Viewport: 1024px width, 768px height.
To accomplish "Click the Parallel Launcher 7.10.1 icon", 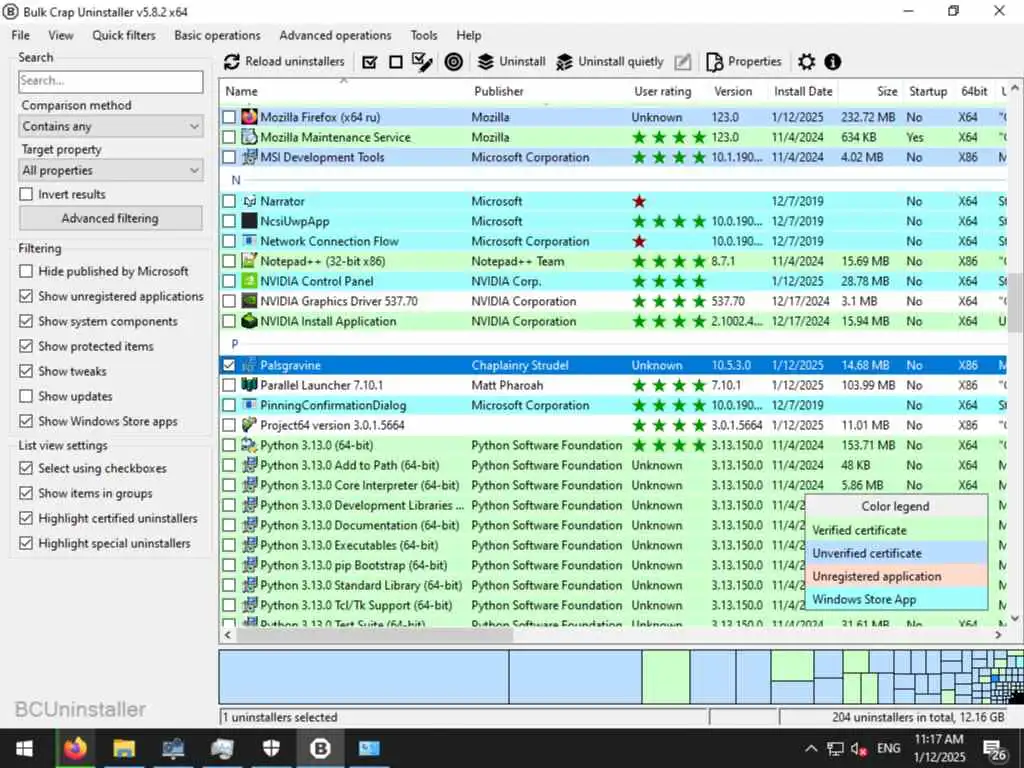I will pyautogui.click(x=249, y=385).
